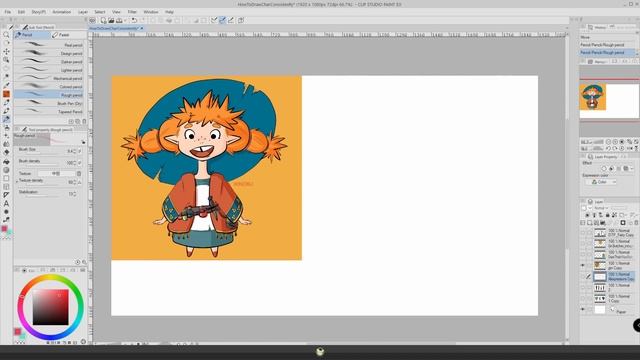
Task: Toggle visibility of the selected highlighted layer
Action: [583, 276]
